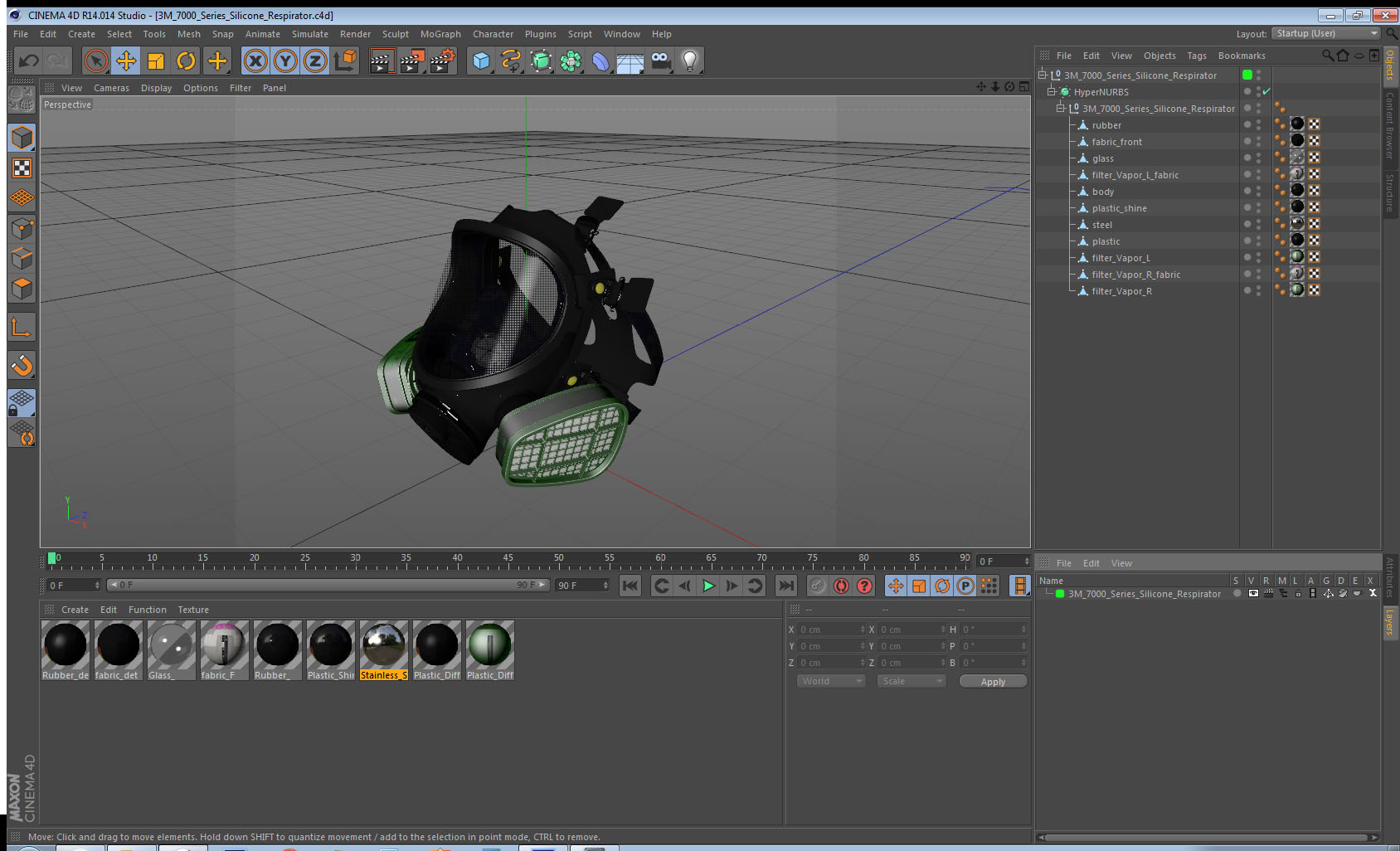Collapse the top 3M_7000_Series_Silicone_Respirator node
This screenshot has height=851, width=1400.
[1043, 75]
